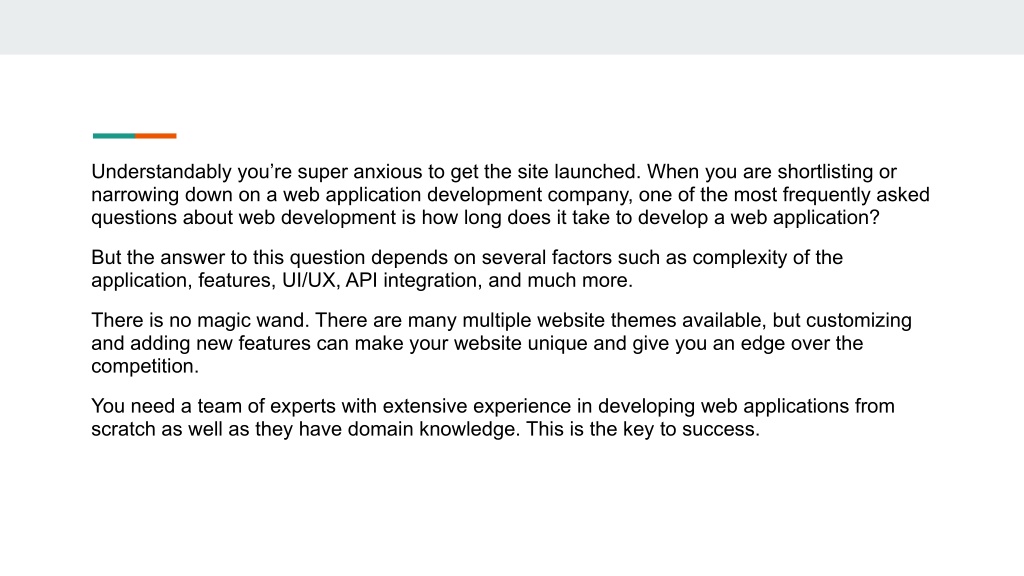The width and height of the screenshot is (1024, 576).
Task: Click the text "frequently asked"
Action: (856, 195)
